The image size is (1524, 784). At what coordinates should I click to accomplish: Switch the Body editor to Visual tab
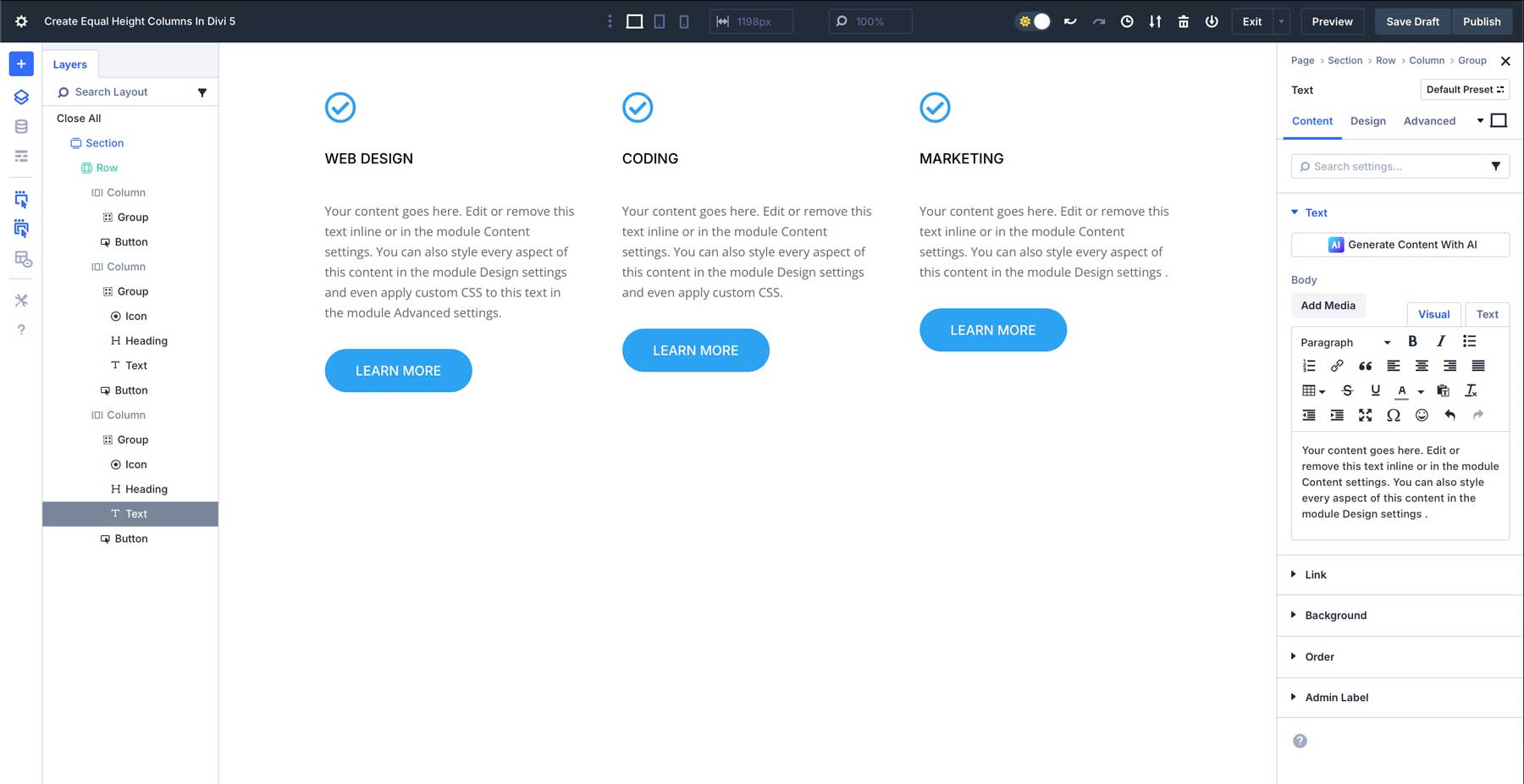pyautogui.click(x=1434, y=314)
